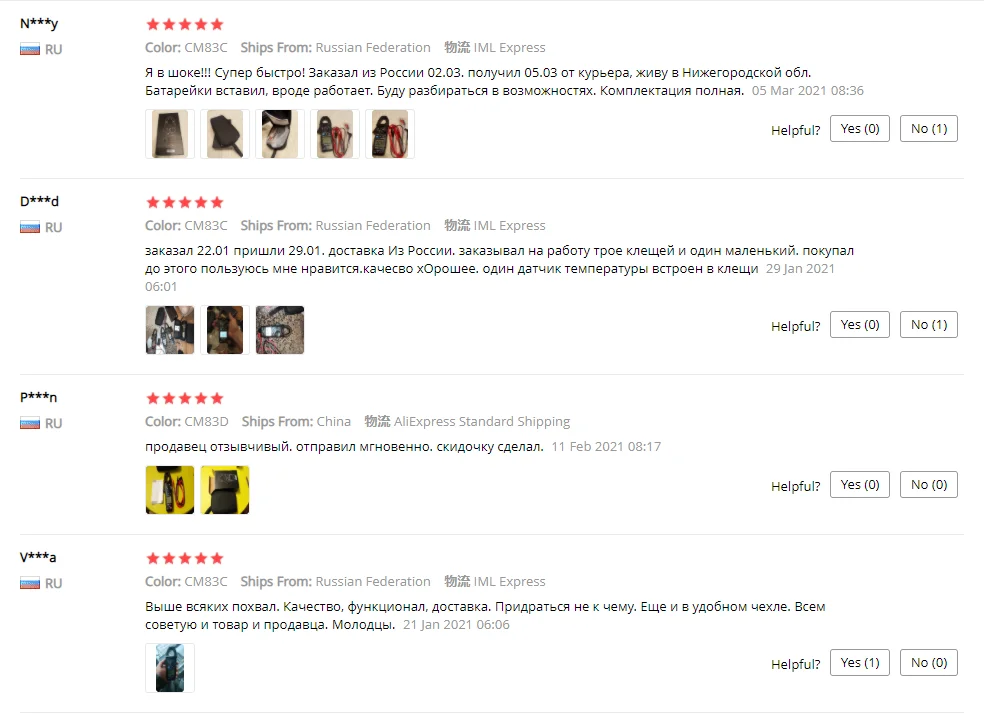Click Yes (0) for P***n's review
Screen dimensions: 984x716
[860, 484]
